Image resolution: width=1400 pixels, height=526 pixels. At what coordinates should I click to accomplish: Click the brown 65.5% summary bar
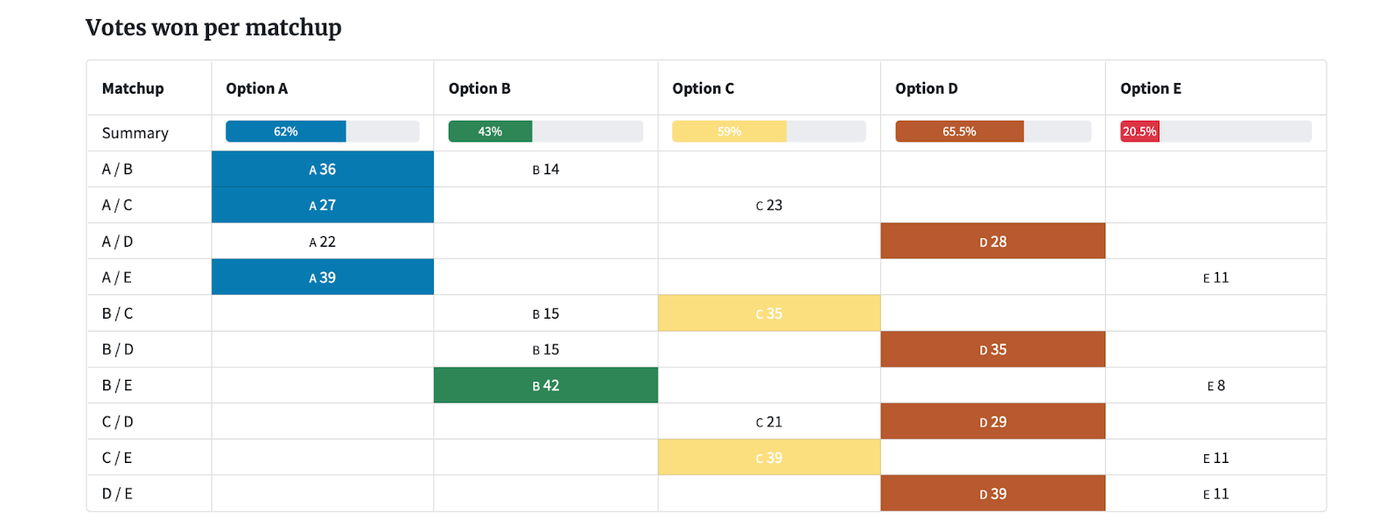(993, 131)
